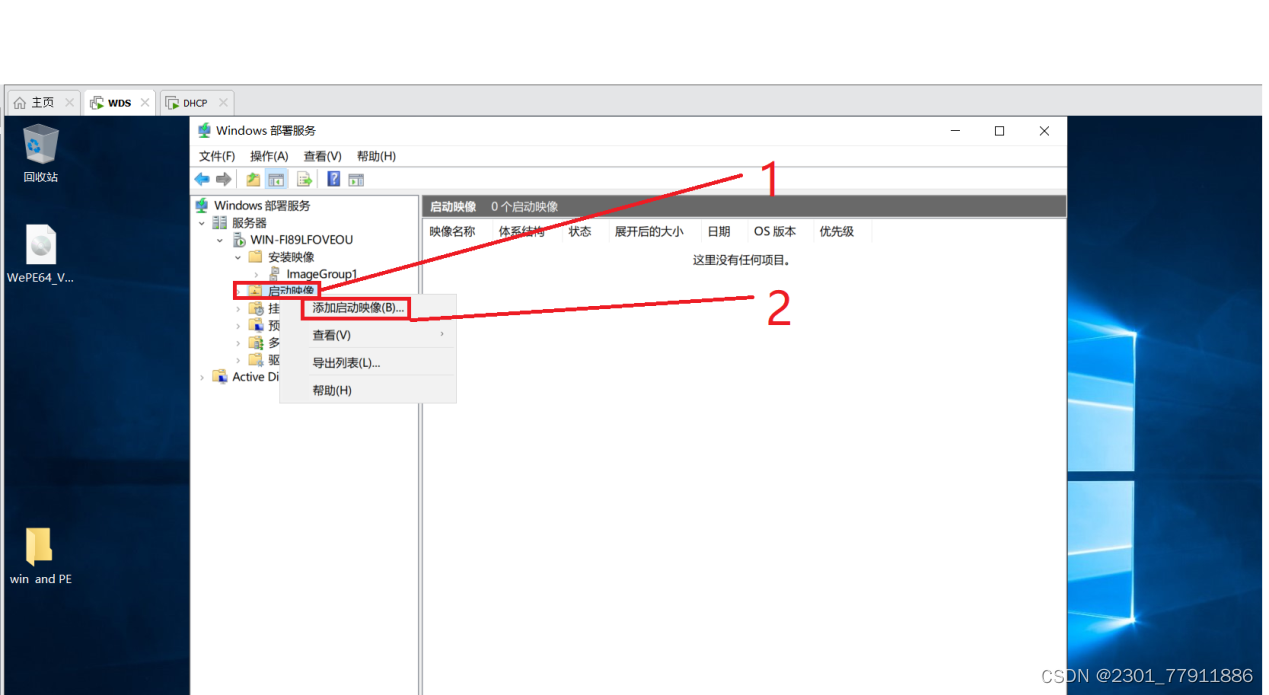Viewport: 1269px width, 695px height.
Task: Select WIN-FI89LFOVEOU tree label
Action: coord(302,240)
